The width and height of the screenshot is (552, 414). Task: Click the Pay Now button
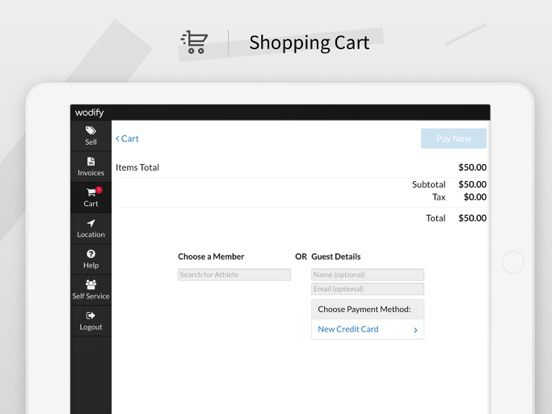[454, 139]
